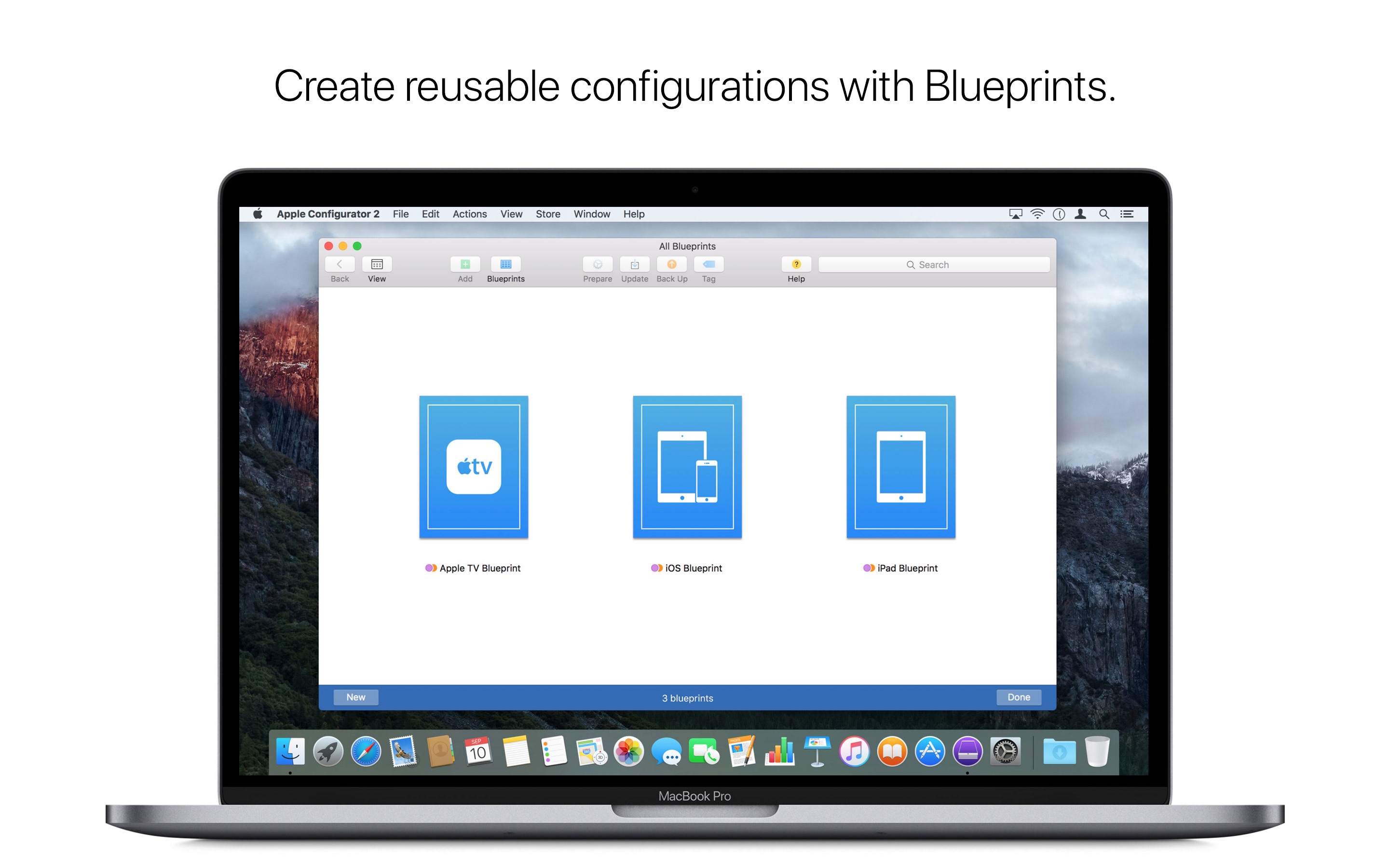Click the AirPlay display menu bar icon

[x=1015, y=214]
